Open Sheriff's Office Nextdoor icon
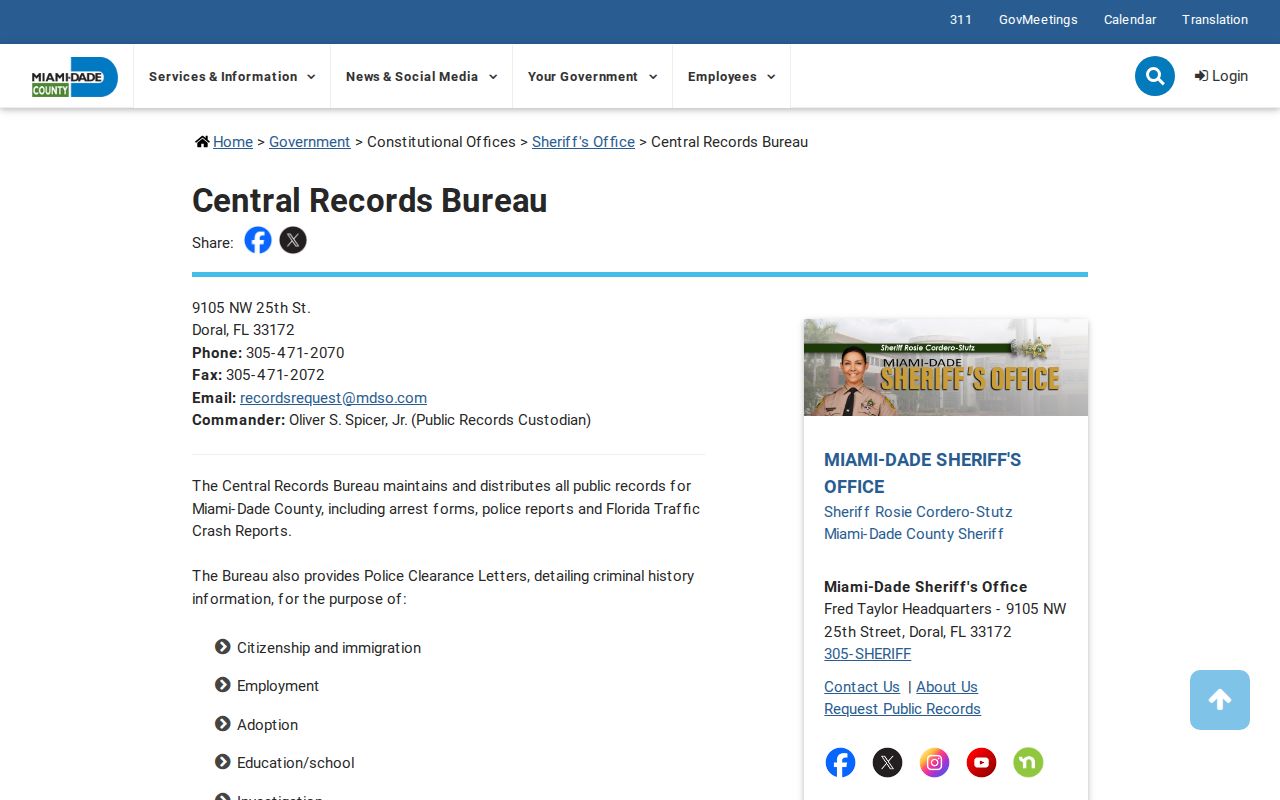The height and width of the screenshot is (800, 1280). click(x=1028, y=763)
